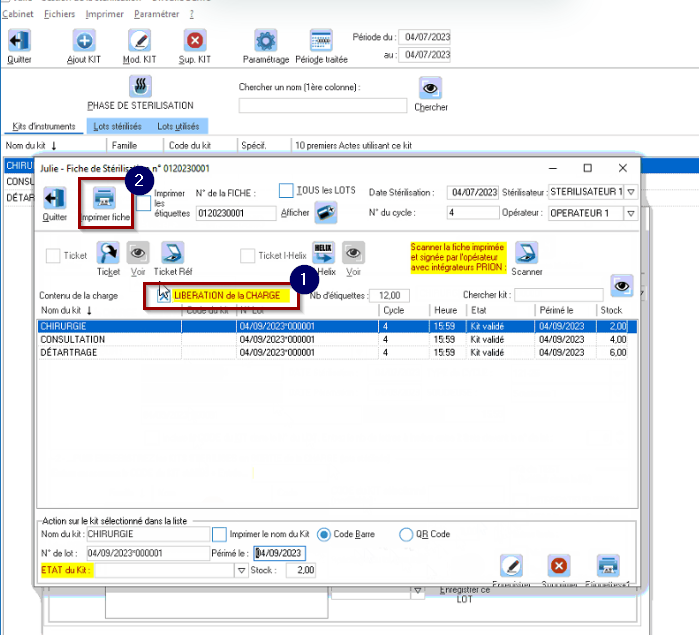Open Cabinet menu
Image resolution: width=699 pixels, height=635 pixels.
pyautogui.click(x=17, y=14)
